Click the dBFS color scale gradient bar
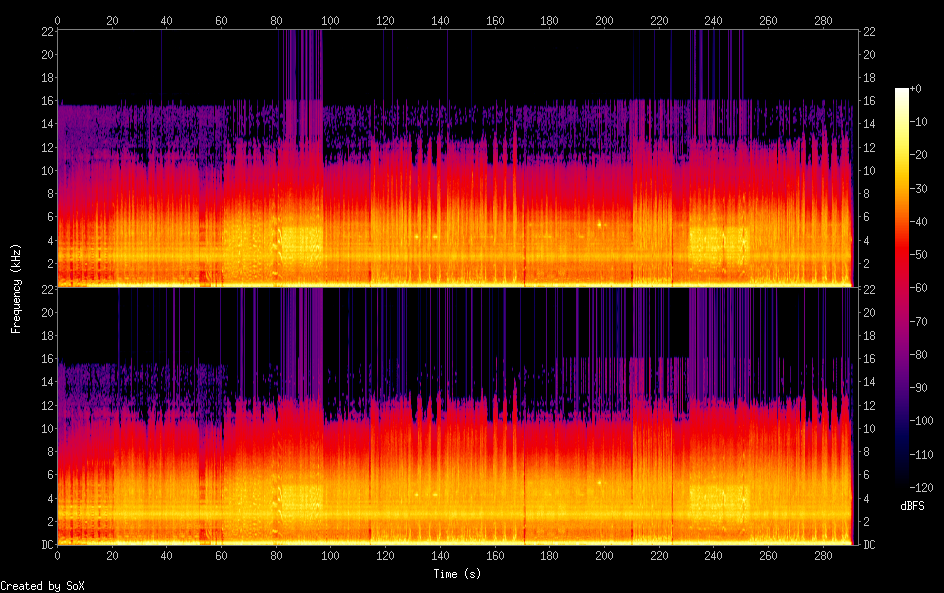Screen dimensions: 944x593 coord(902,291)
